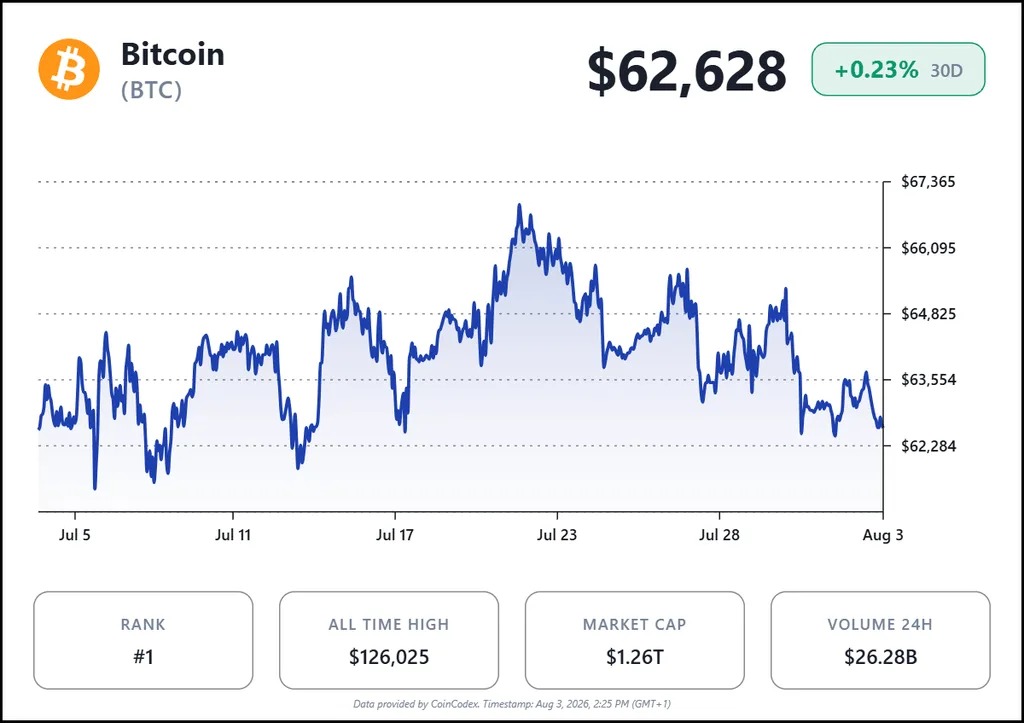Open the +0.23% 30D change badge
The height and width of the screenshot is (723, 1024).
point(898,69)
